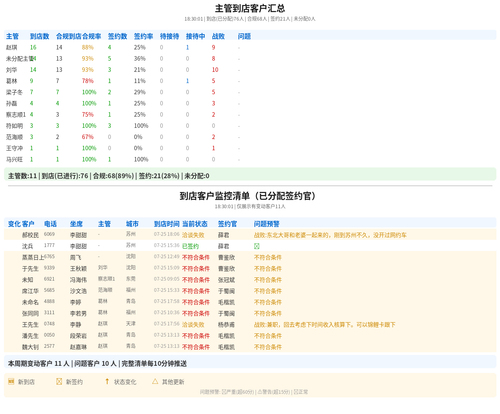Click the 29% signing rate cell
The height and width of the screenshot is (414, 500).
(x=140, y=92)
